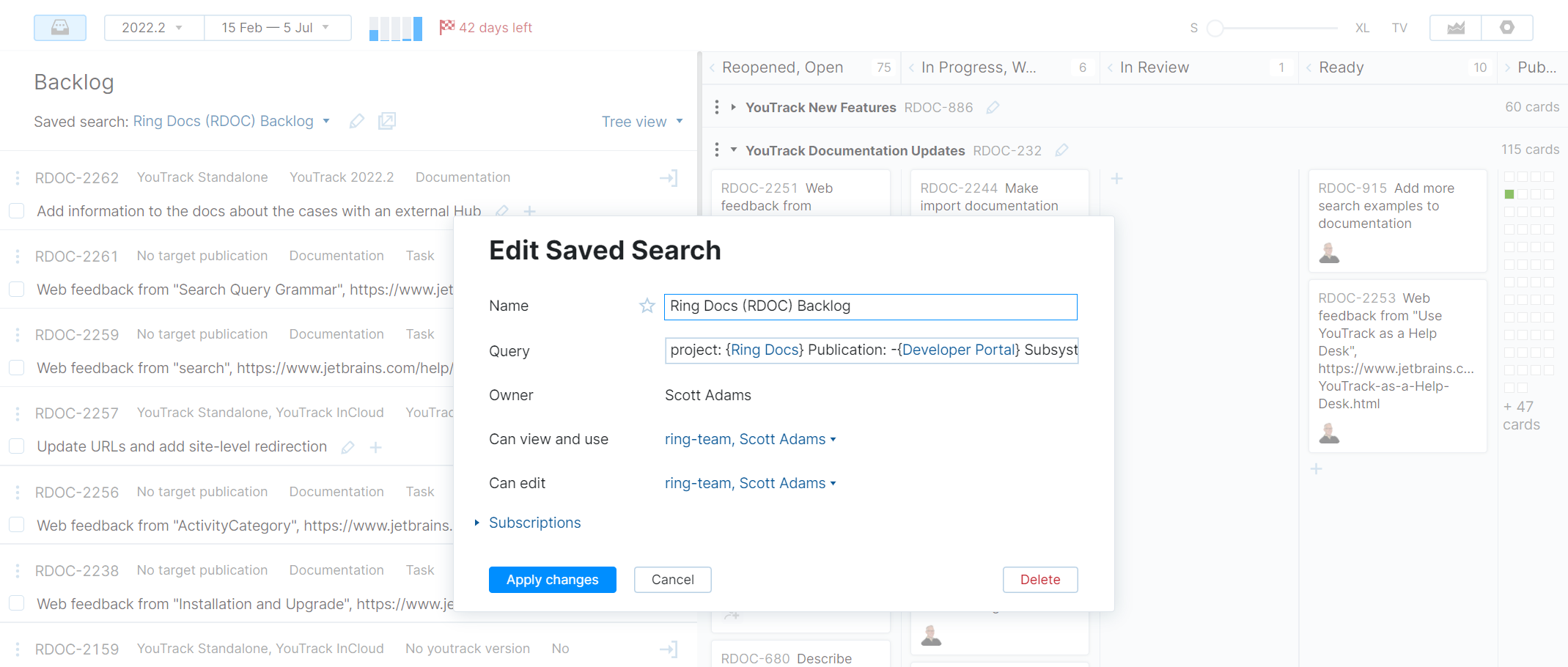Open RDOC-2262 in full view arrow icon
Screen dimensions: 1568x667
[669, 177]
